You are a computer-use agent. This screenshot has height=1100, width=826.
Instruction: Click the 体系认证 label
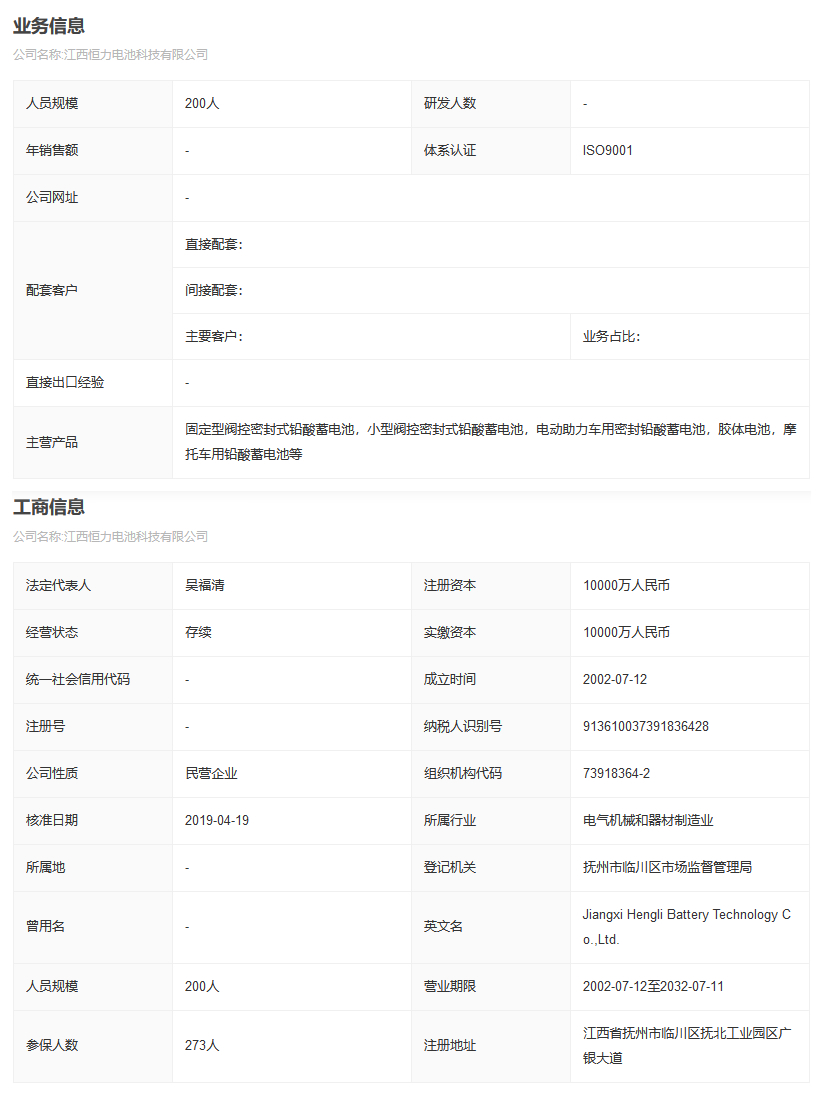pyautogui.click(x=450, y=150)
